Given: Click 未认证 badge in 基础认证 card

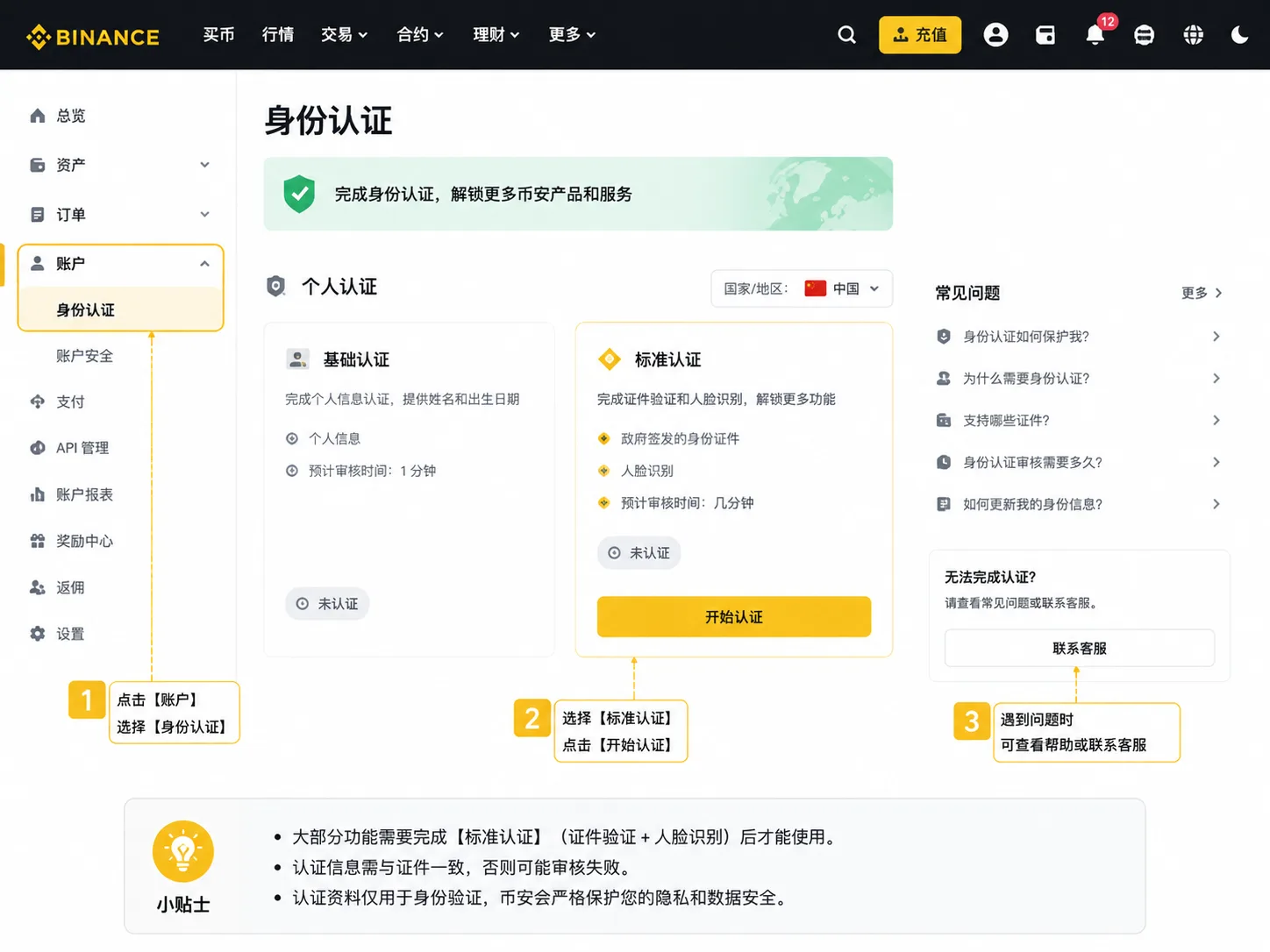Looking at the screenshot, I should [x=327, y=604].
